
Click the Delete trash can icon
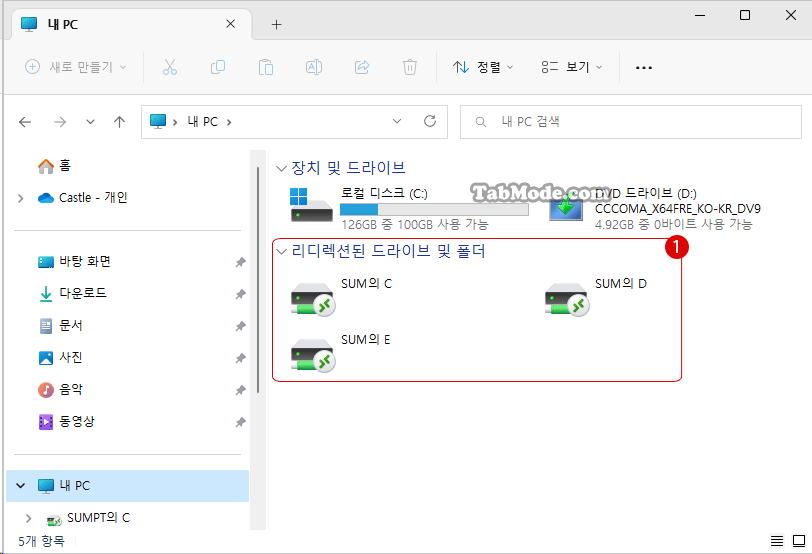(410, 67)
